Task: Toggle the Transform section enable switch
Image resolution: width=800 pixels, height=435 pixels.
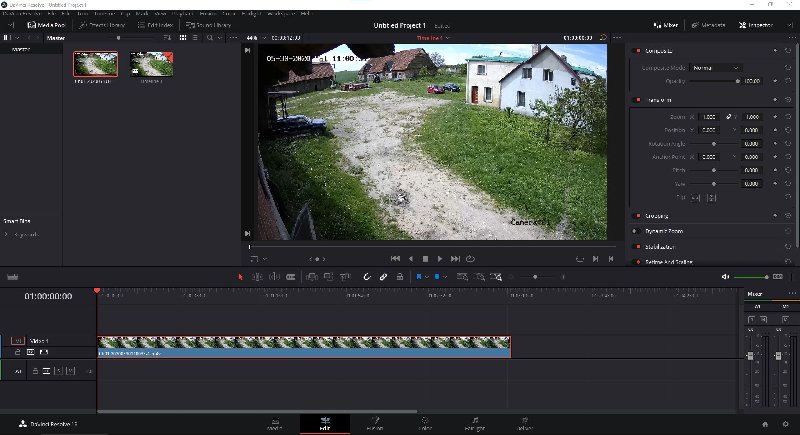Action: click(637, 100)
